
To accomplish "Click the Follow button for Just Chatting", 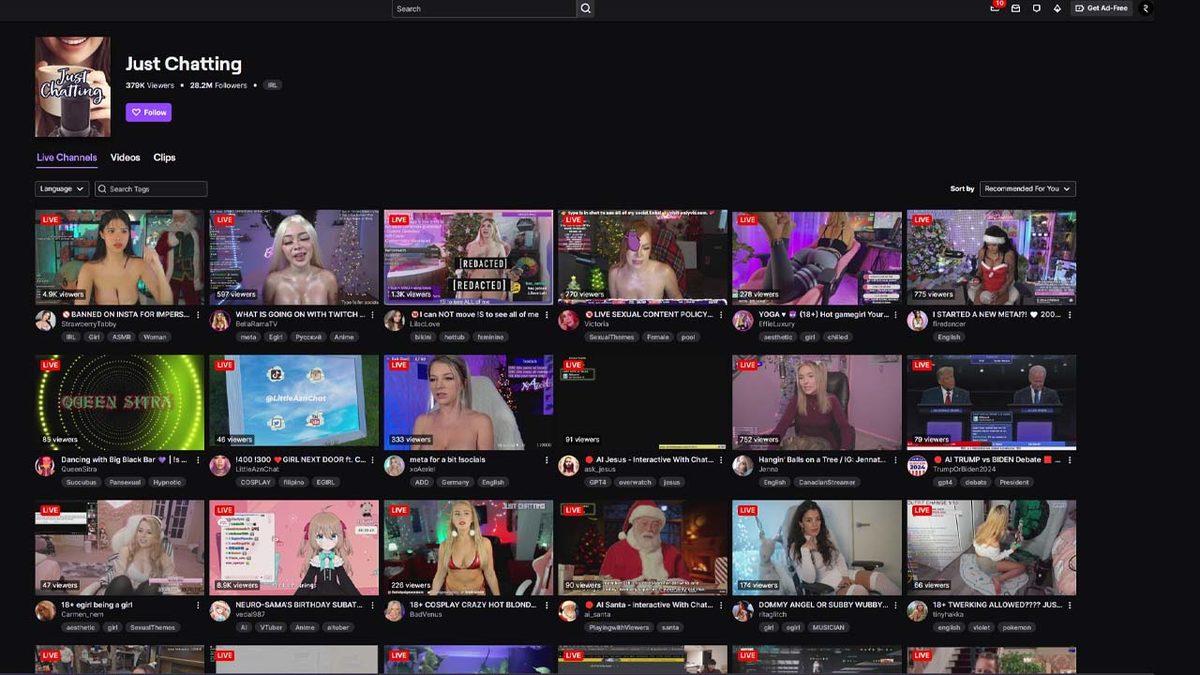I will (x=148, y=112).
